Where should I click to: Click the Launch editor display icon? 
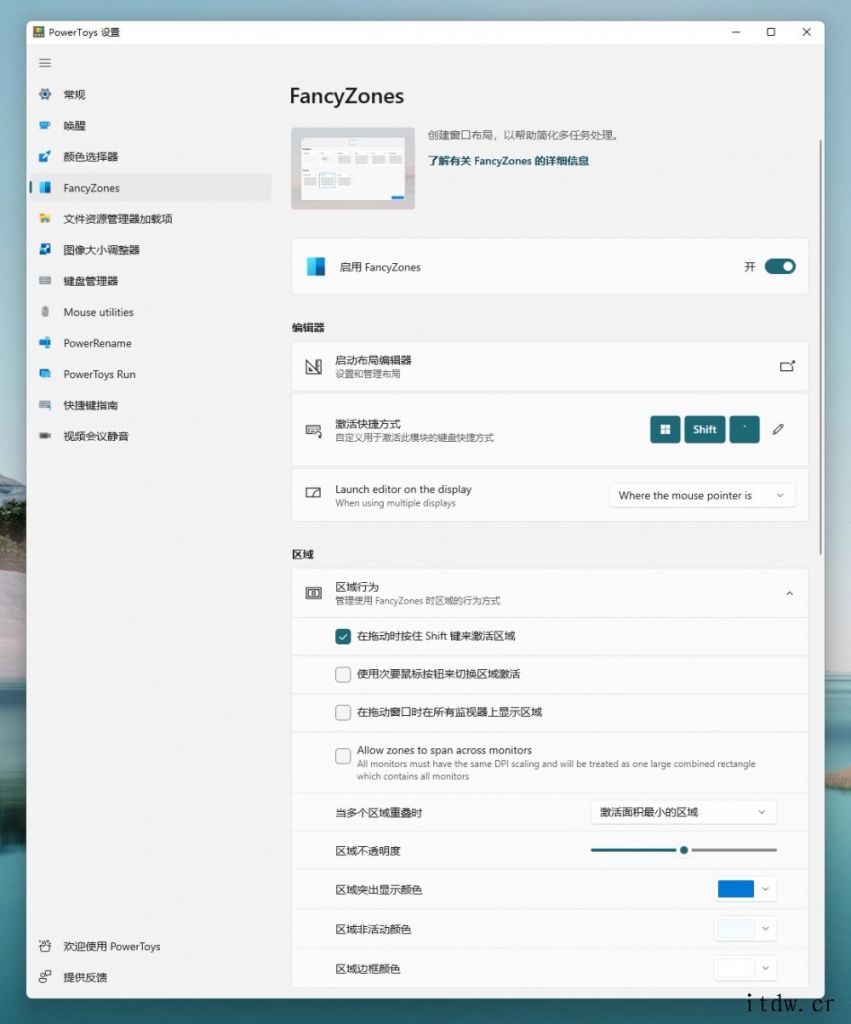coord(313,492)
